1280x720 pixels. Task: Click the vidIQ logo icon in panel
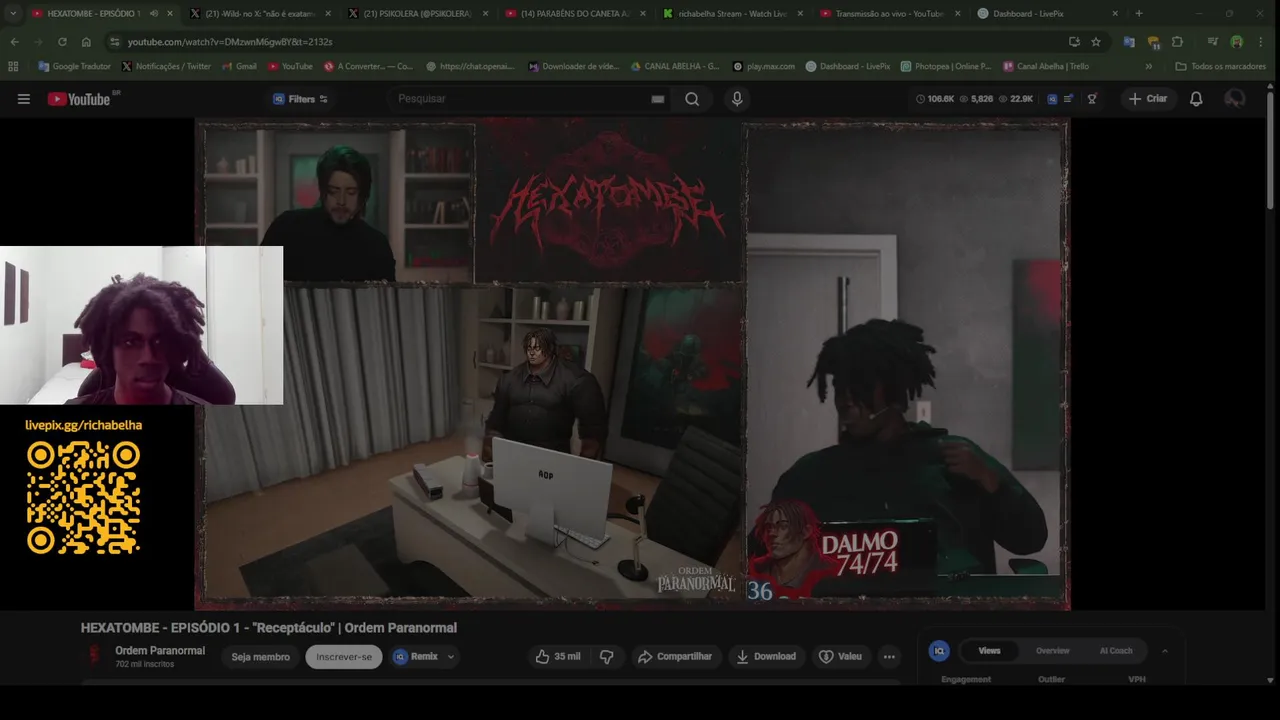(939, 650)
